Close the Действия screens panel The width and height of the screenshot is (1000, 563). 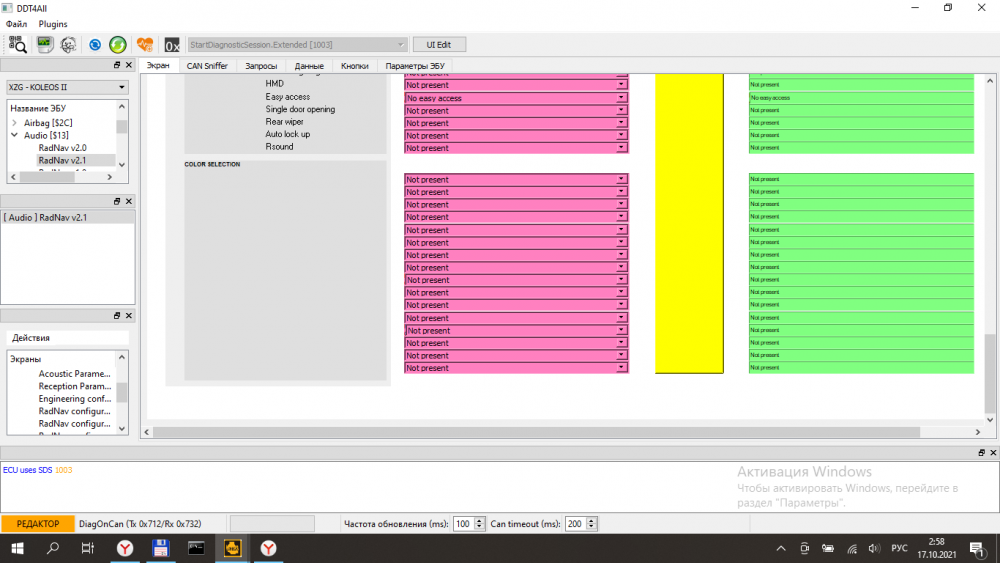point(129,316)
